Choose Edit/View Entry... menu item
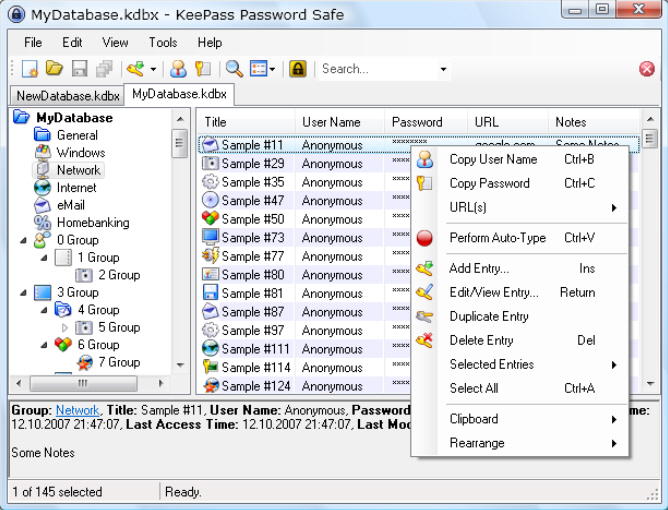Image resolution: width=668 pixels, height=510 pixels. click(x=519, y=292)
